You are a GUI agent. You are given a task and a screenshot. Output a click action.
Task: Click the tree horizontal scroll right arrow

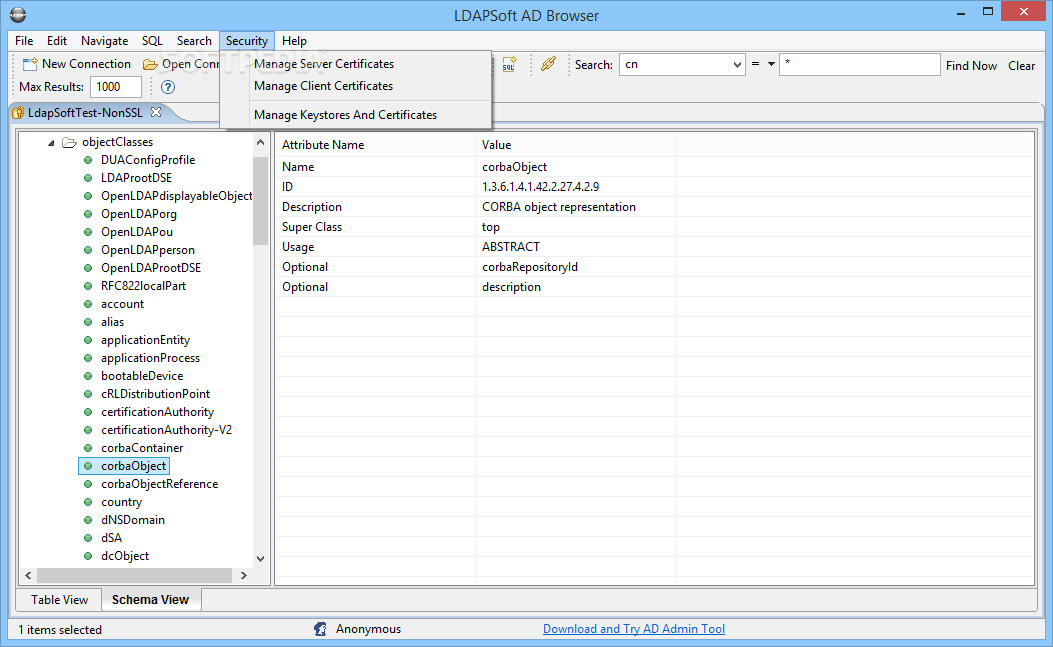[244, 575]
